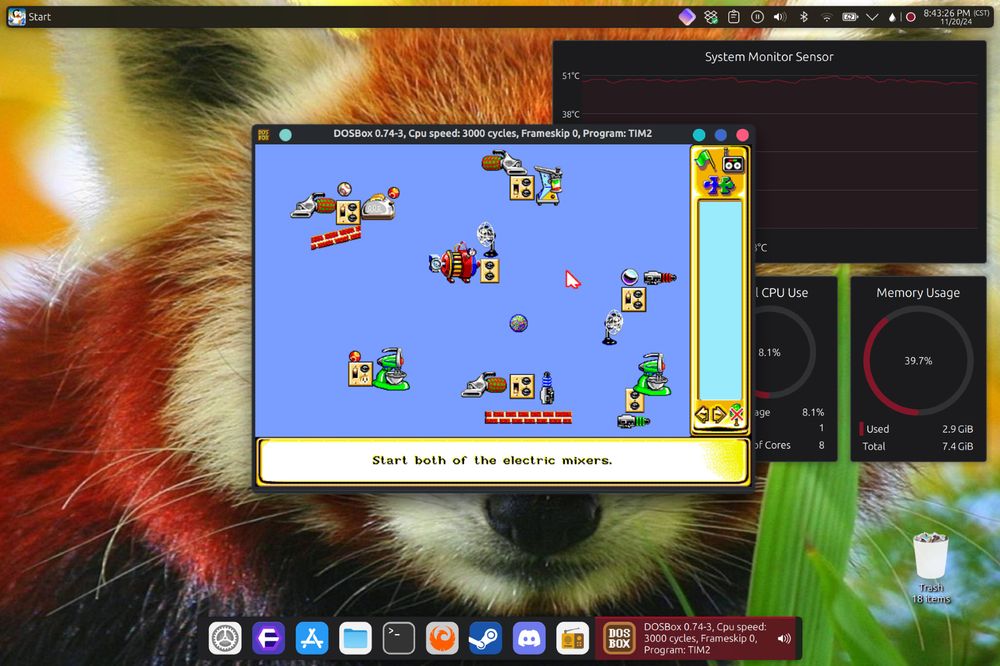
Task: Switch to DOSBox task in the dock
Action: point(698,638)
